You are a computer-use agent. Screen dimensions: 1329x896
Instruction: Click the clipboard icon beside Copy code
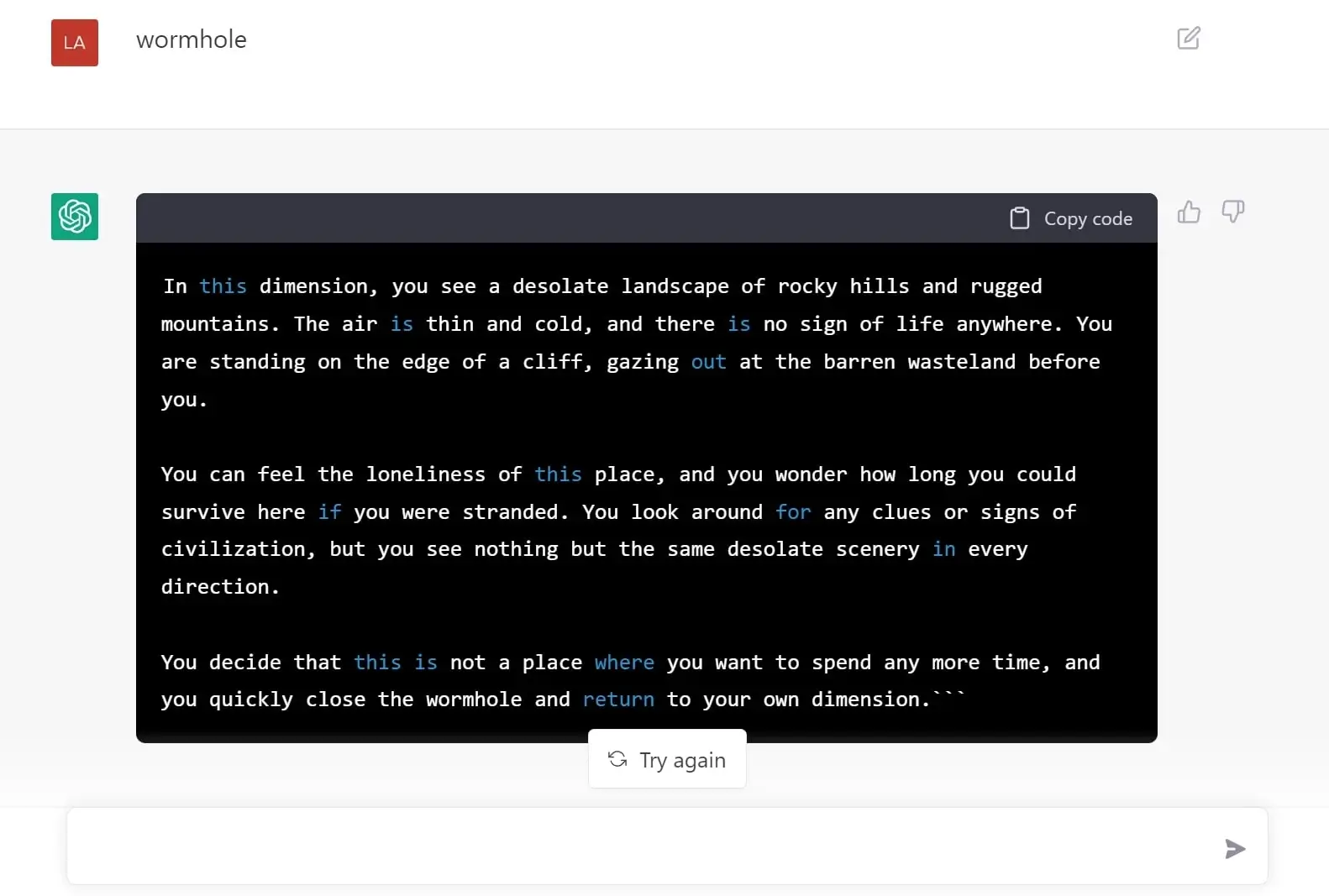tap(1019, 218)
